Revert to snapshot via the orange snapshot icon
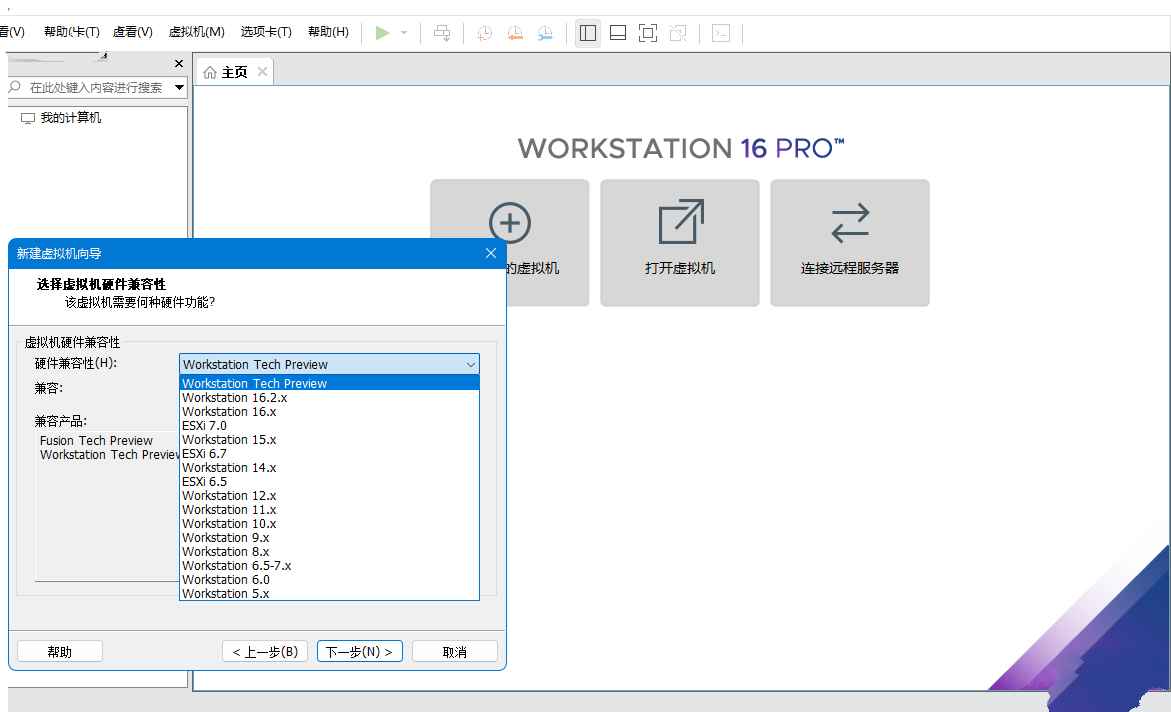 [514, 32]
